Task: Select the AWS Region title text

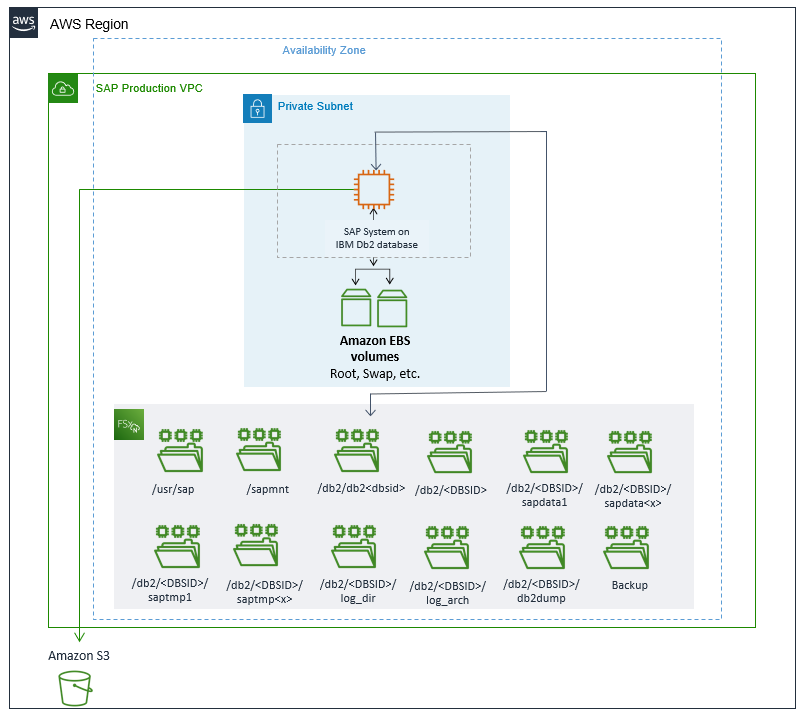Action: pos(87,24)
